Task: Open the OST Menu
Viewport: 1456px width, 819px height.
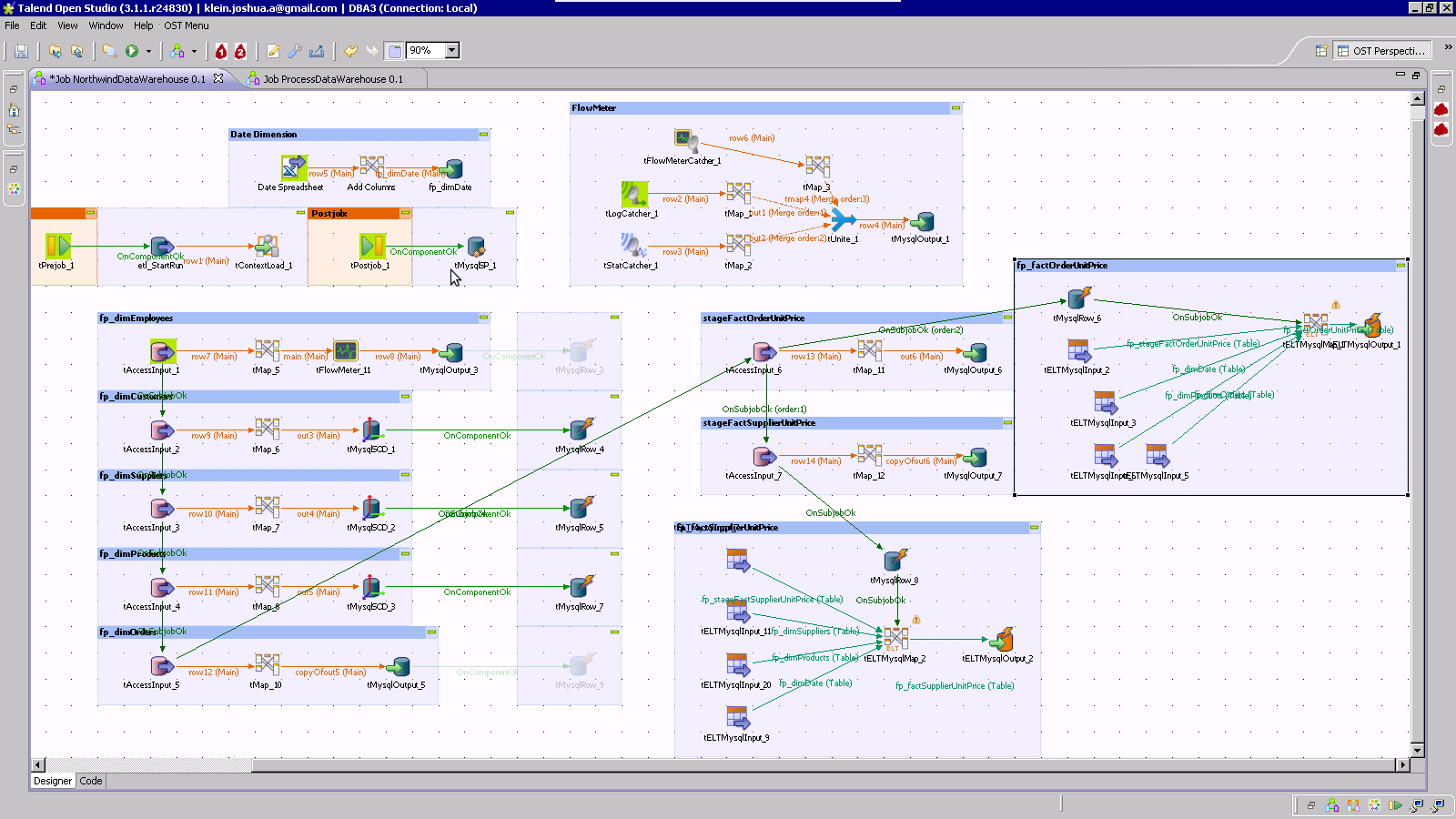Action: click(187, 25)
